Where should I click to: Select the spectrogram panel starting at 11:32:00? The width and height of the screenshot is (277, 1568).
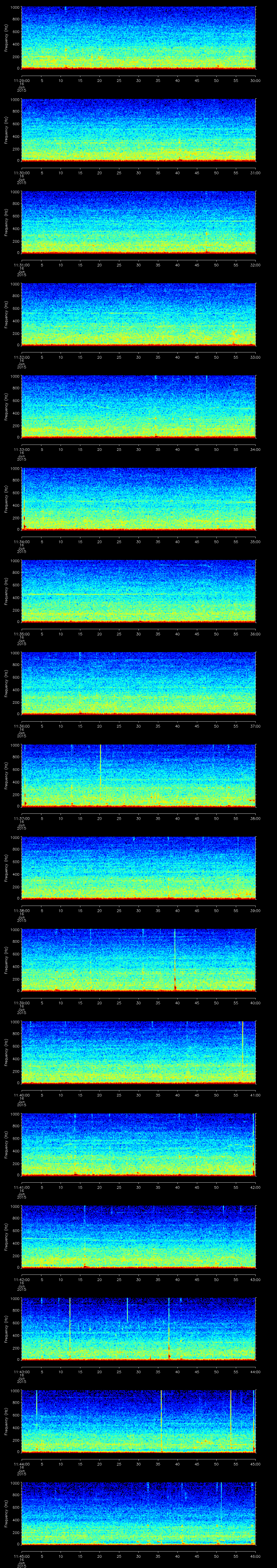click(139, 314)
